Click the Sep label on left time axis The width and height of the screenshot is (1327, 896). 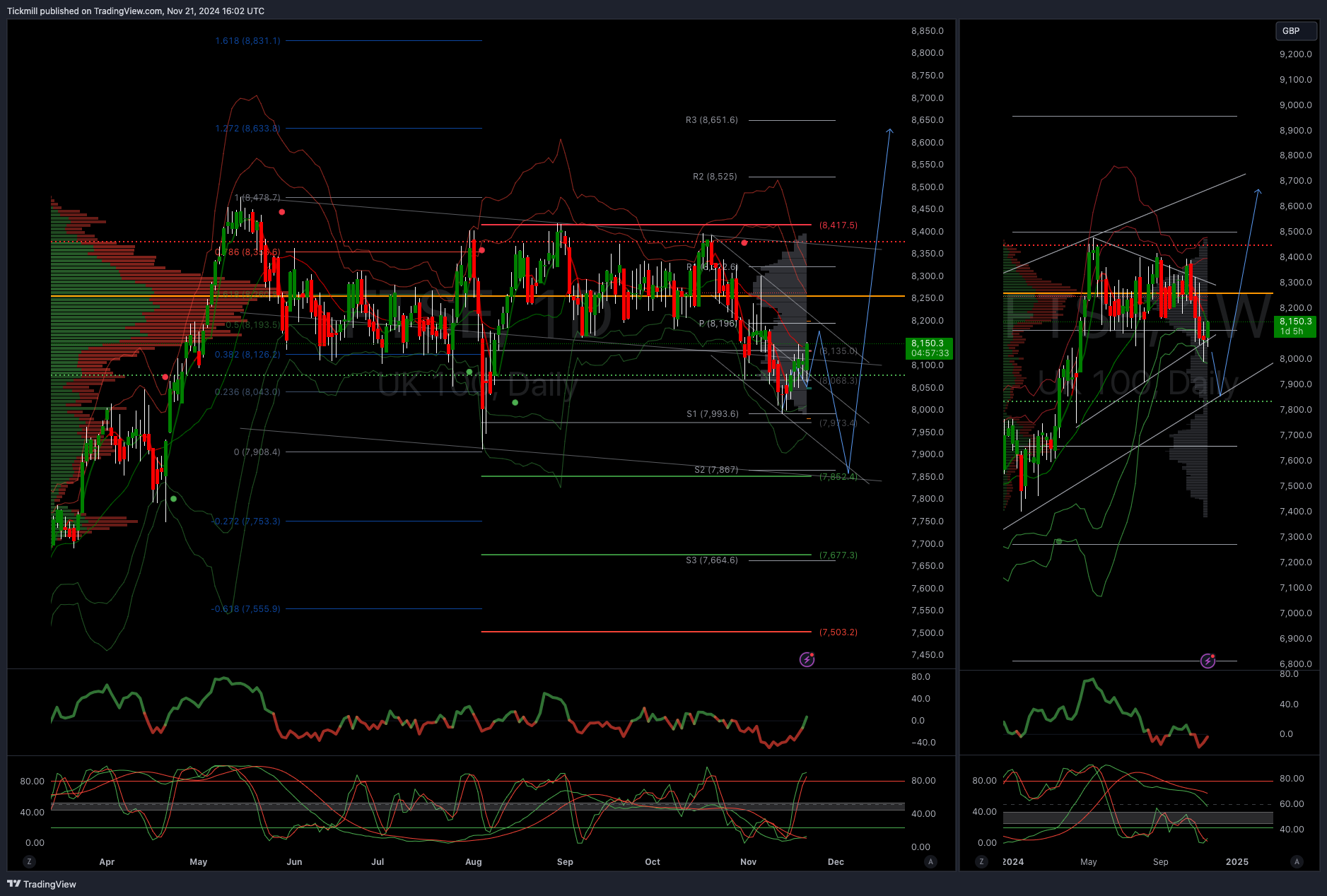coord(565,861)
